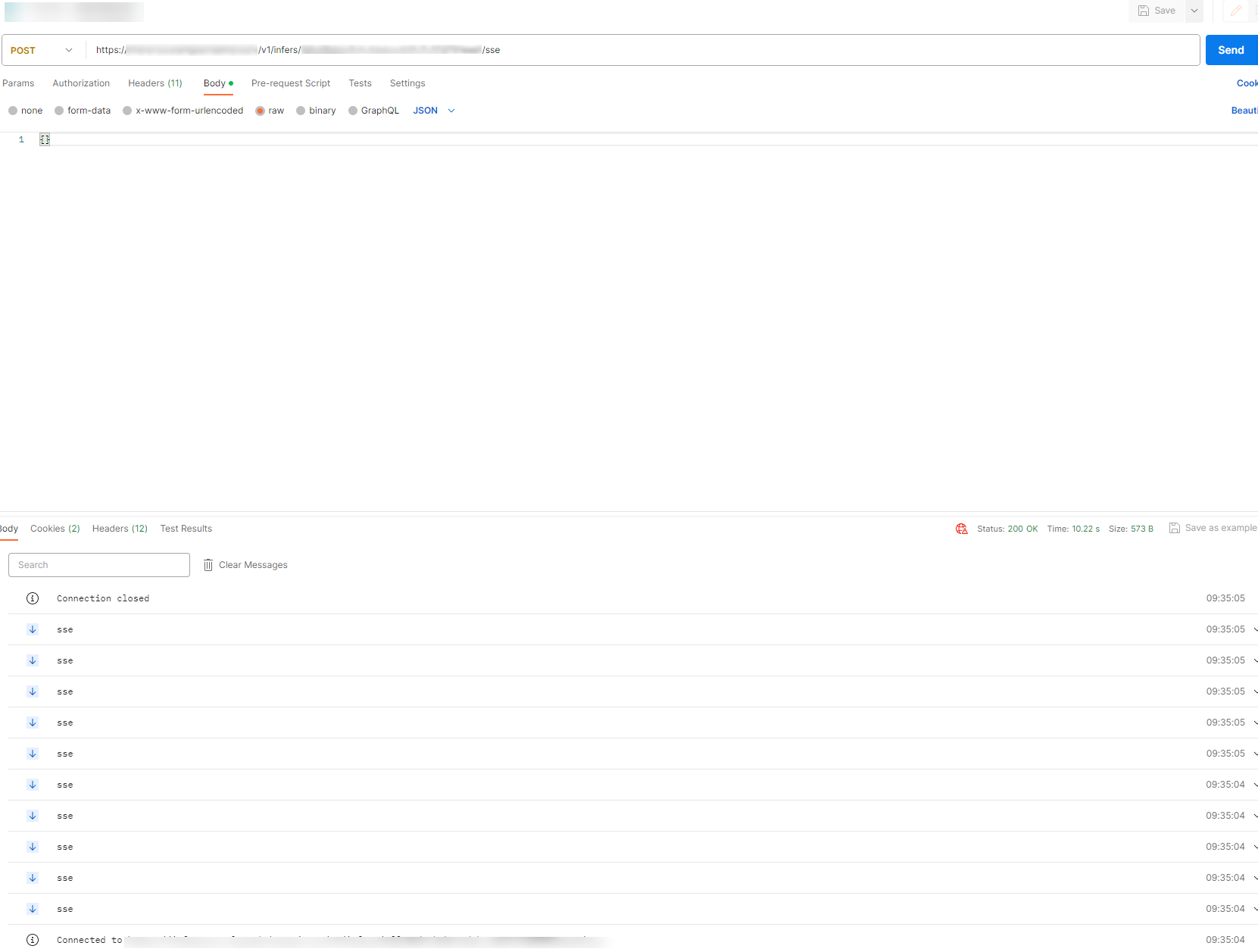Click the Beautify link
Viewport: 1258px width, 952px height.
[x=1244, y=111]
